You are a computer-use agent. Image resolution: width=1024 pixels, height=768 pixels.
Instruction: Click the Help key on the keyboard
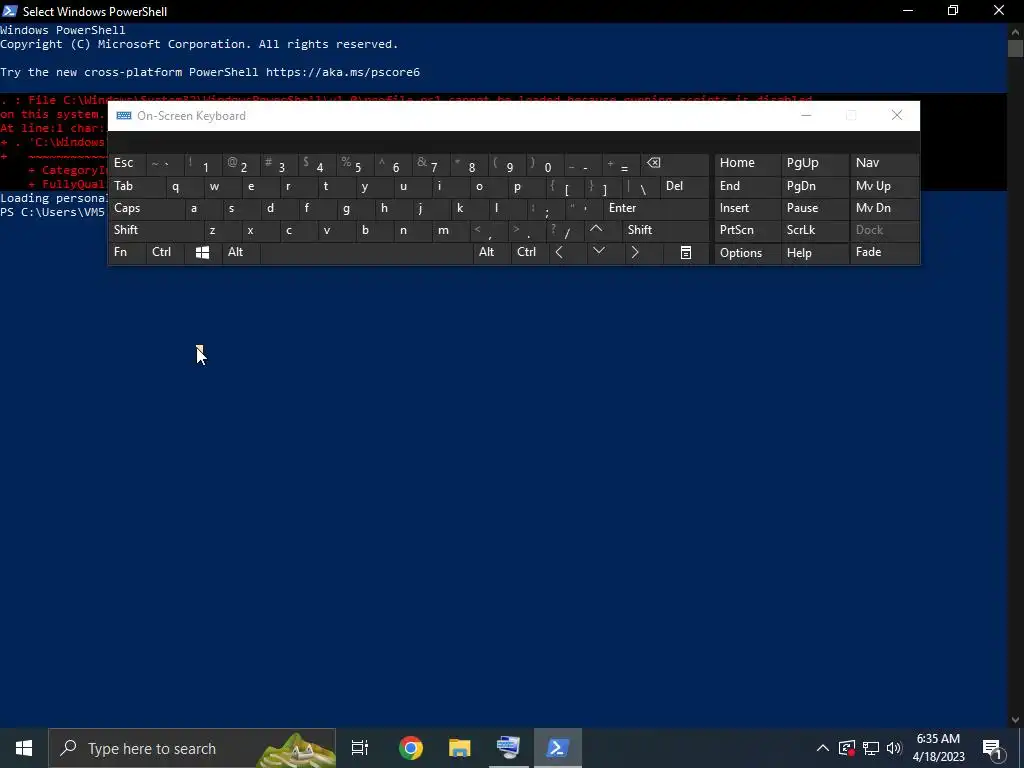[814, 253]
